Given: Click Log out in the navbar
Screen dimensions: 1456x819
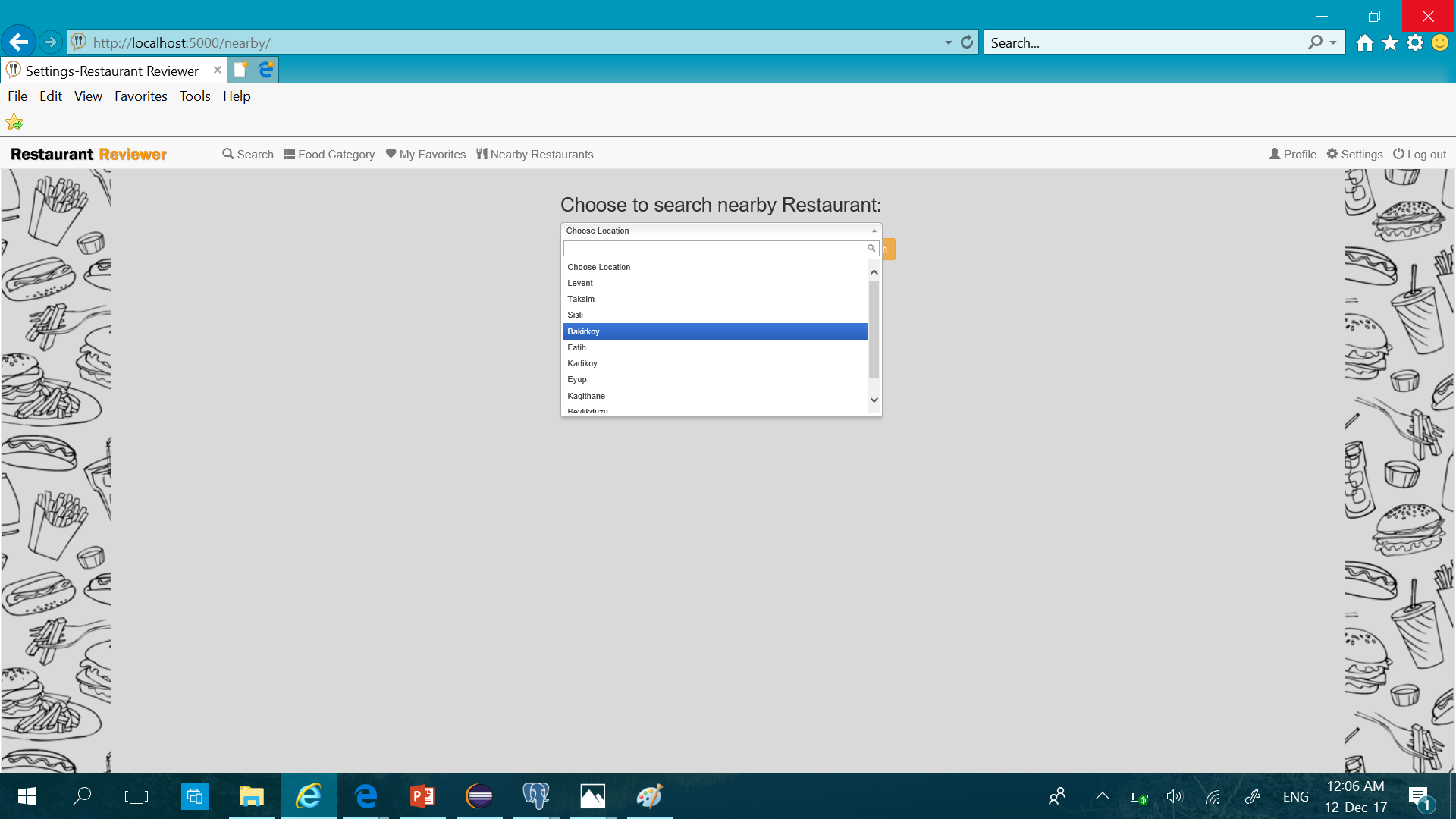Looking at the screenshot, I should click(x=1420, y=154).
